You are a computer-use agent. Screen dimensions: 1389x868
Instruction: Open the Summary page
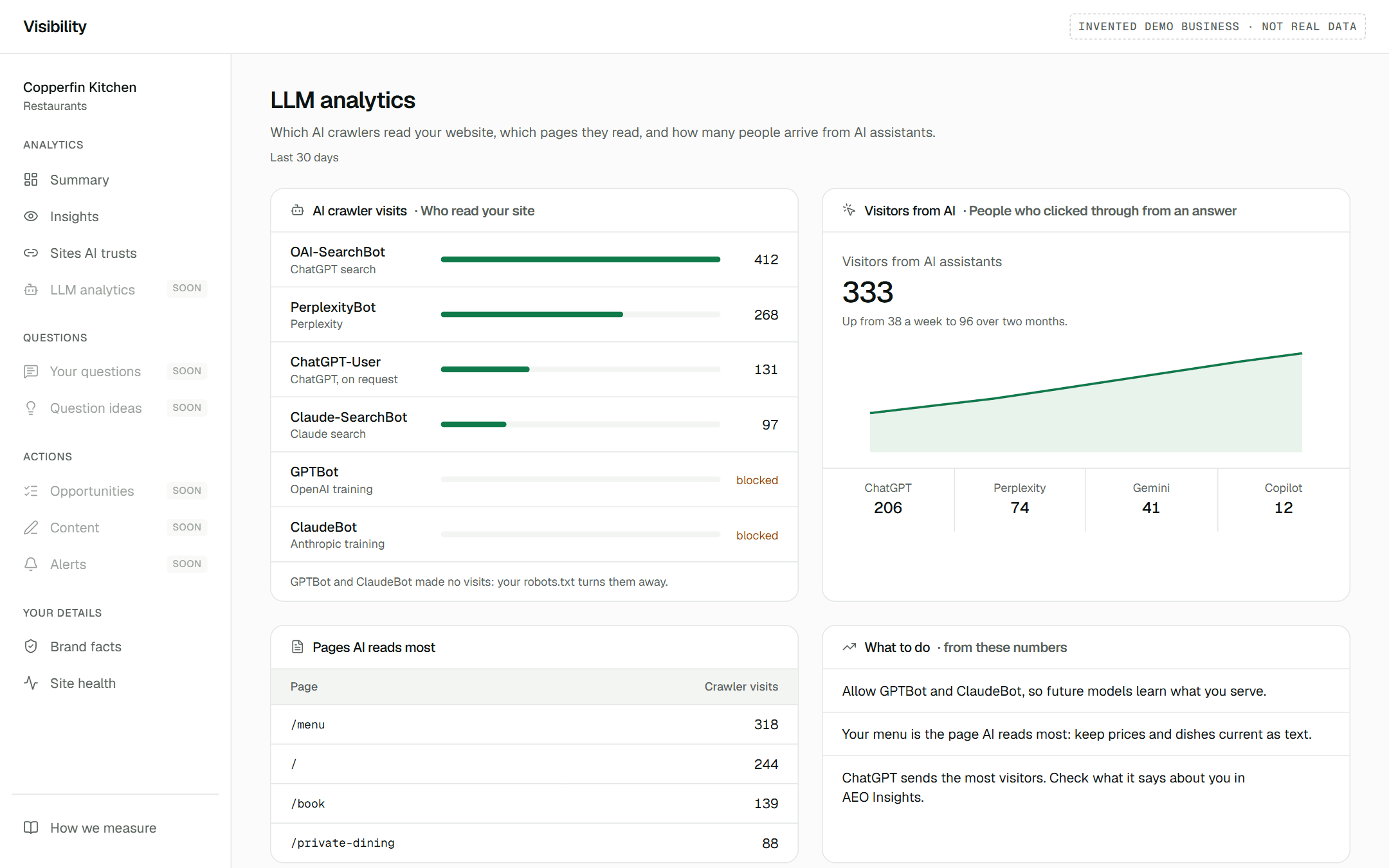point(115,179)
